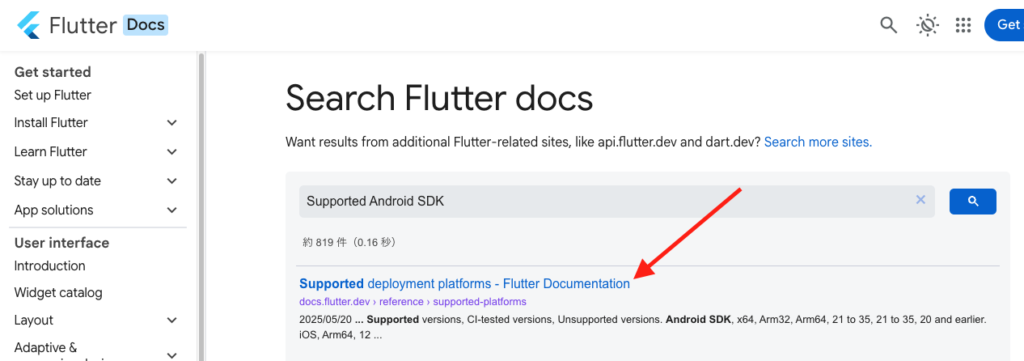1024x361 pixels.
Task: Open the Introduction sidebar item
Action: click(50, 266)
